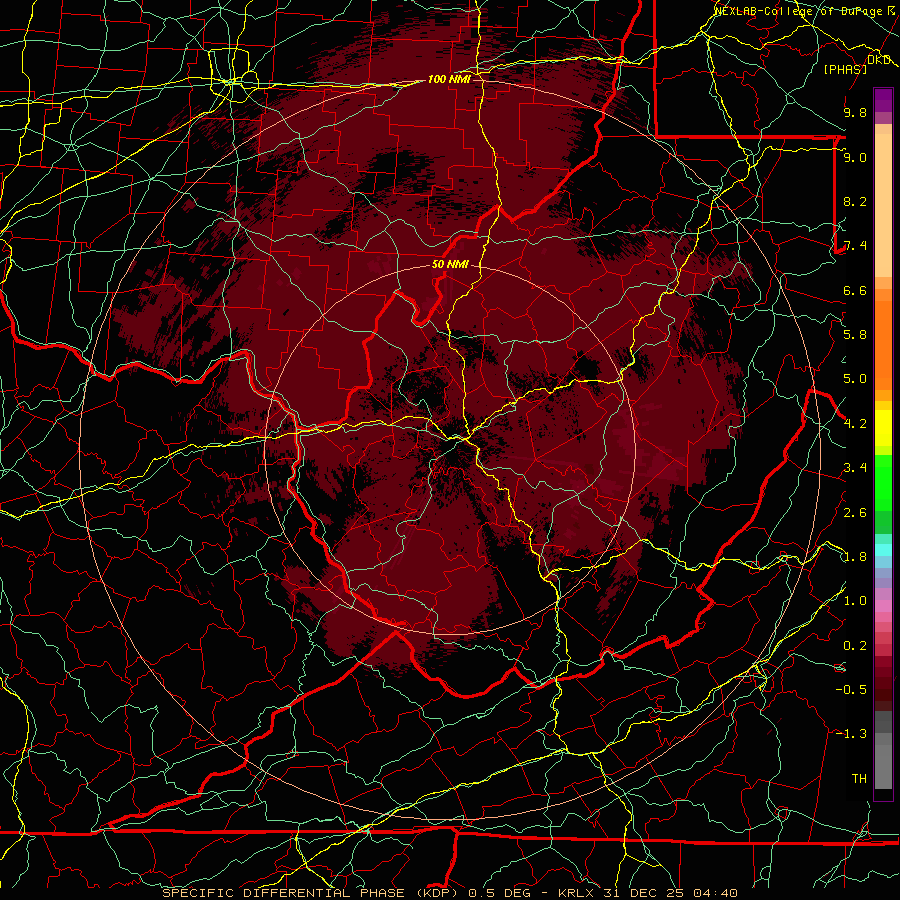Image resolution: width=900 pixels, height=900 pixels.
Task: Click the 100 NMI range ring label
Action: pyautogui.click(x=449, y=79)
